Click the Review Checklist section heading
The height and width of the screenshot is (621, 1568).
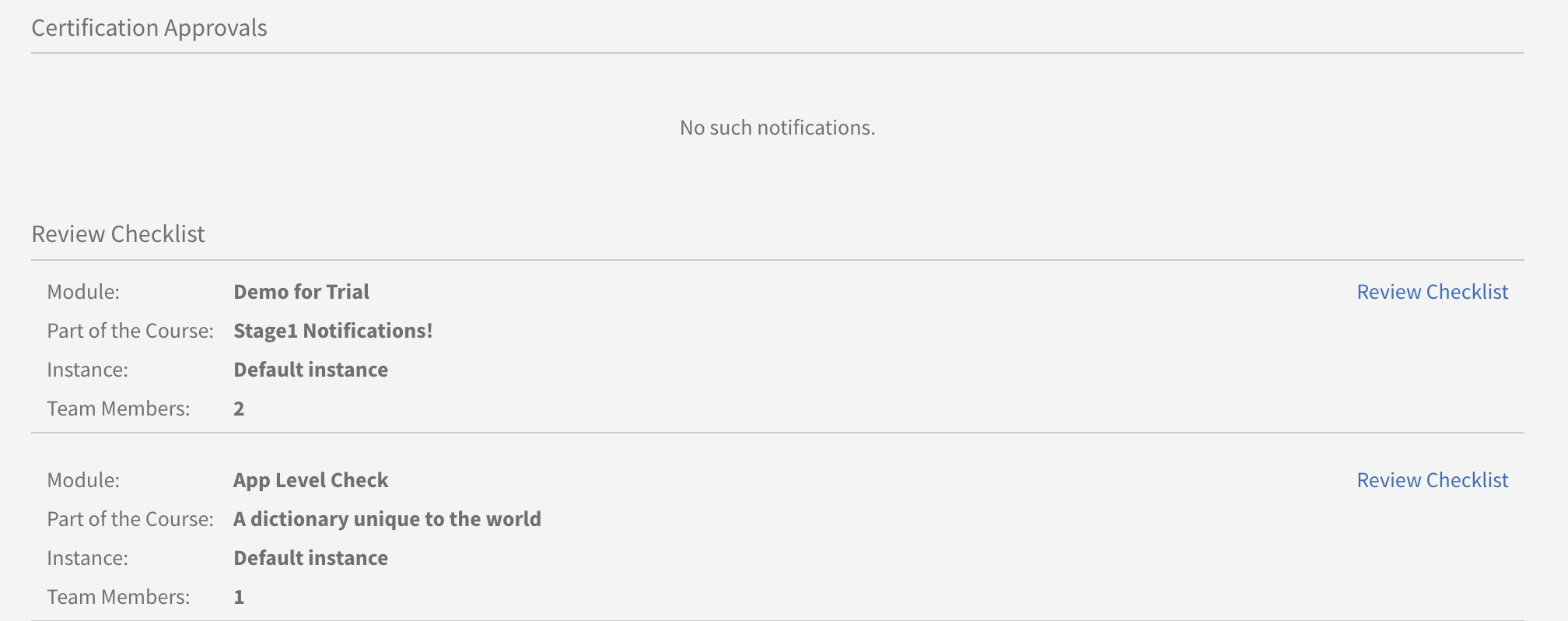click(118, 234)
